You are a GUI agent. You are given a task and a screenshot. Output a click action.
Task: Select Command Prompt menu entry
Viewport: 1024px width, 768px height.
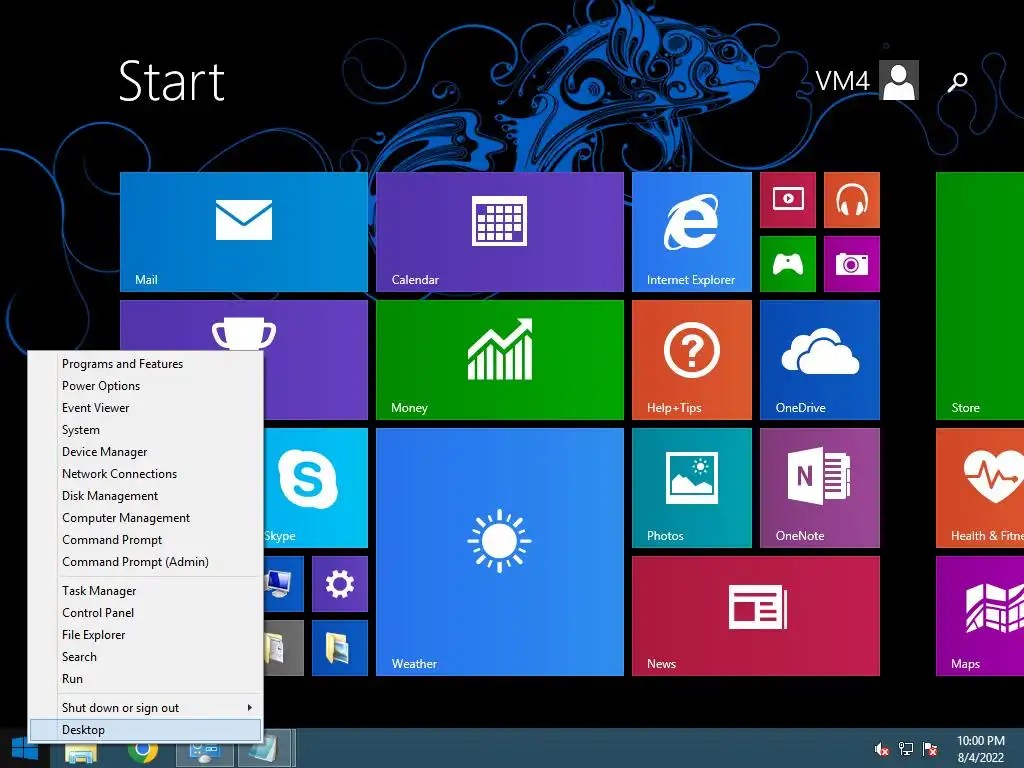click(x=145, y=540)
